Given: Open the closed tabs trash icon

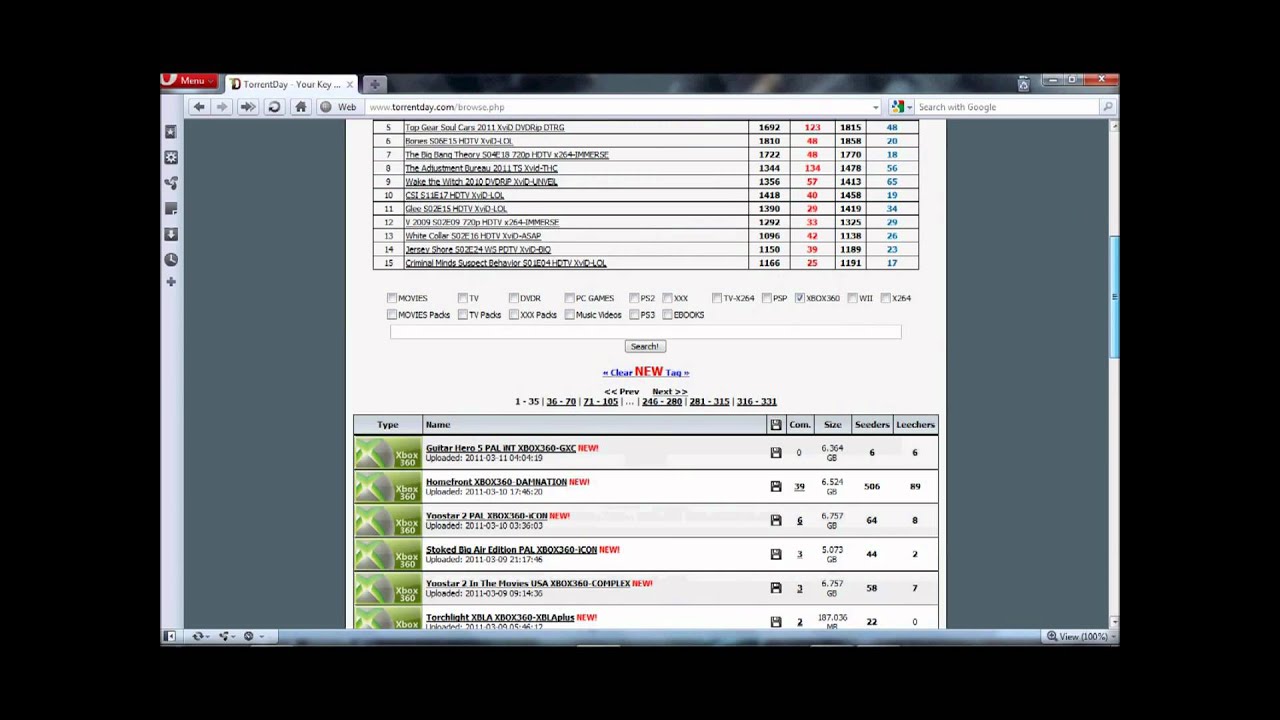Looking at the screenshot, I should [x=1023, y=84].
